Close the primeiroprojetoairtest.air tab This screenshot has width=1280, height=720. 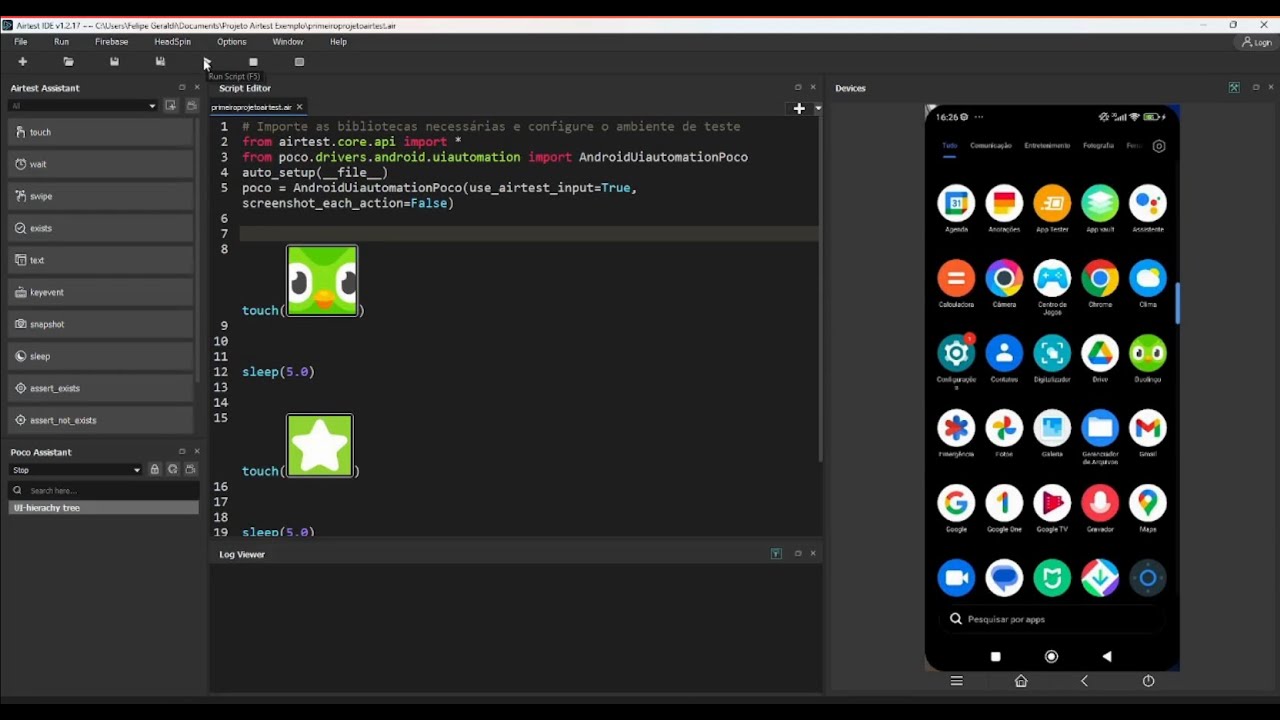299,107
